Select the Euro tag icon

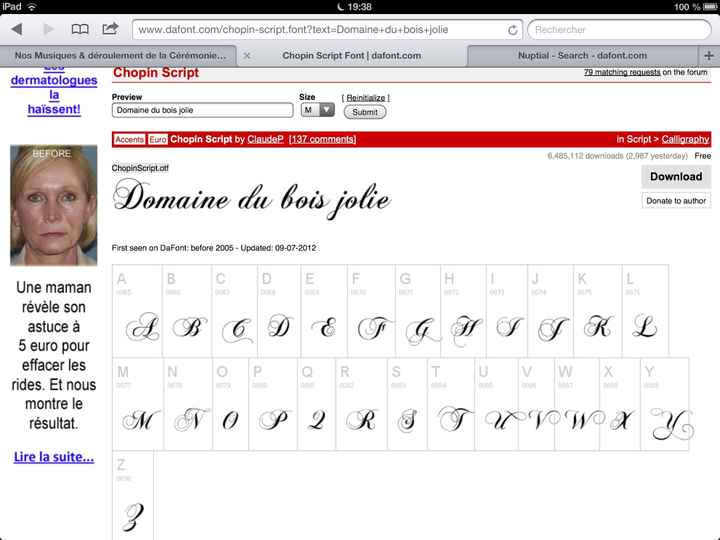[x=158, y=139]
